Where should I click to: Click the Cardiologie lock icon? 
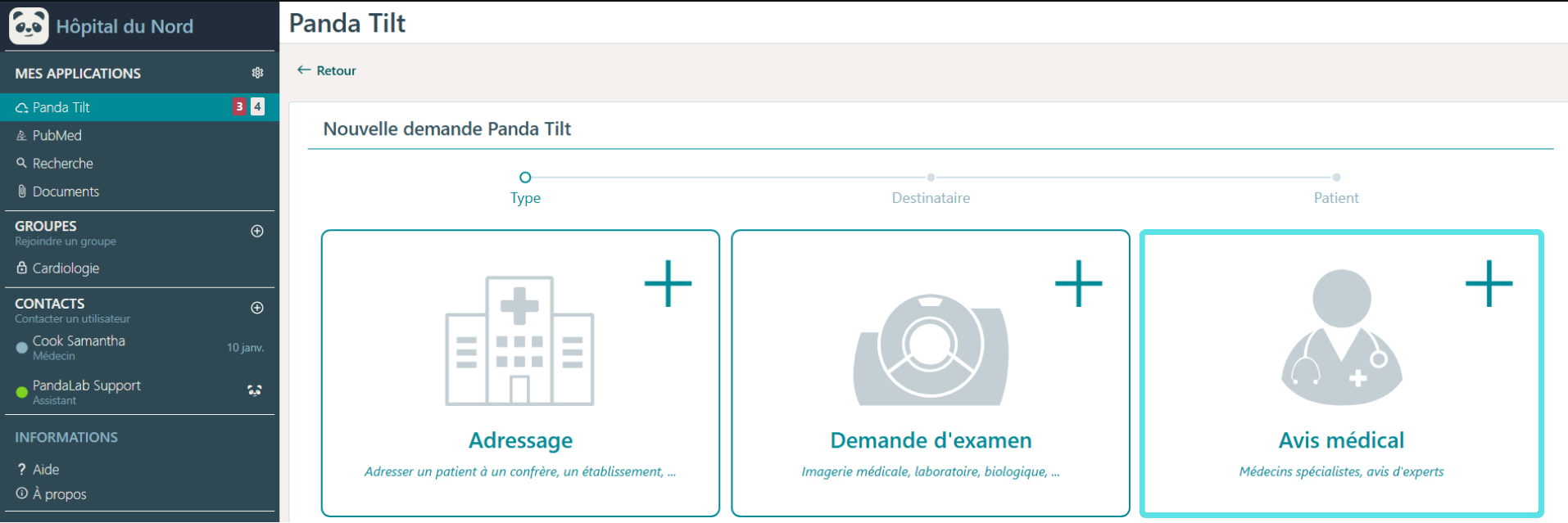(22, 268)
